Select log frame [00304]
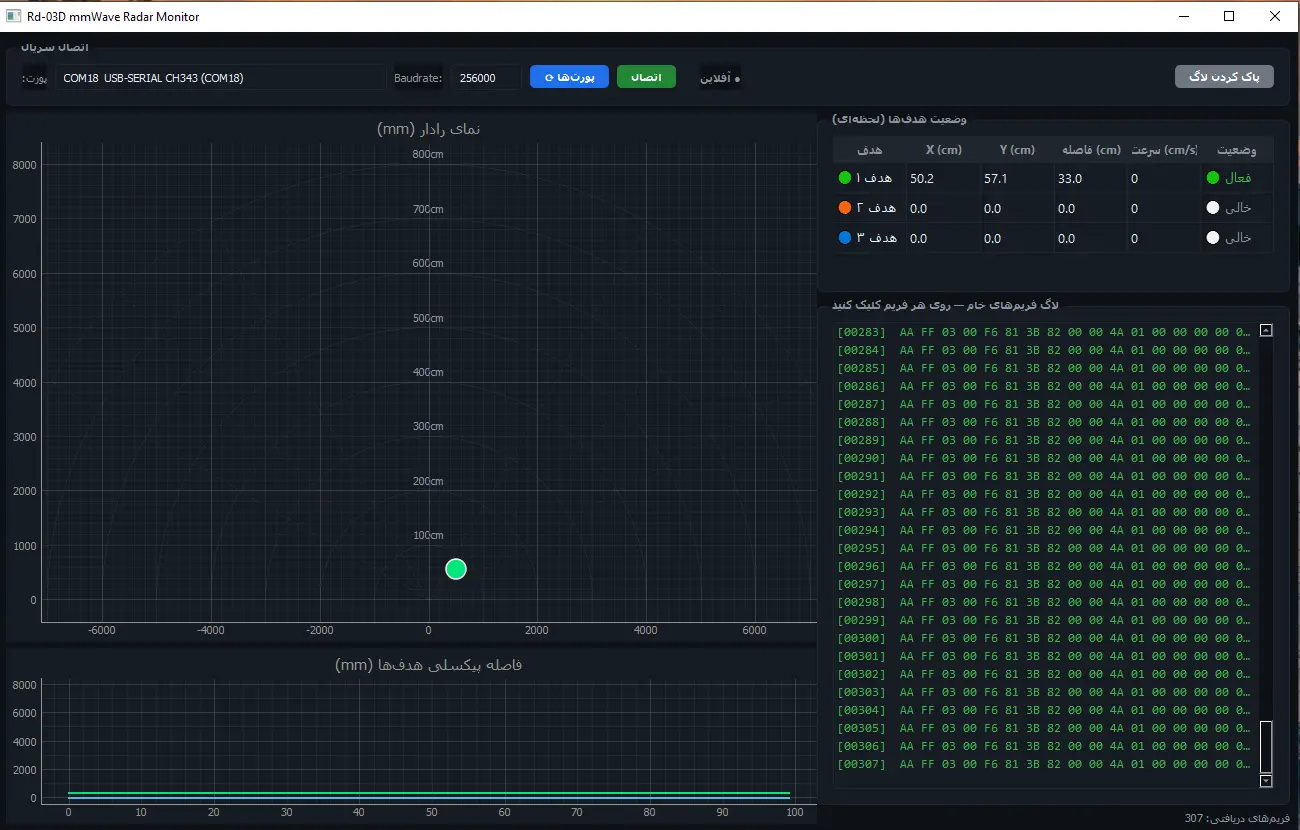This screenshot has height=830, width=1300. point(1044,710)
